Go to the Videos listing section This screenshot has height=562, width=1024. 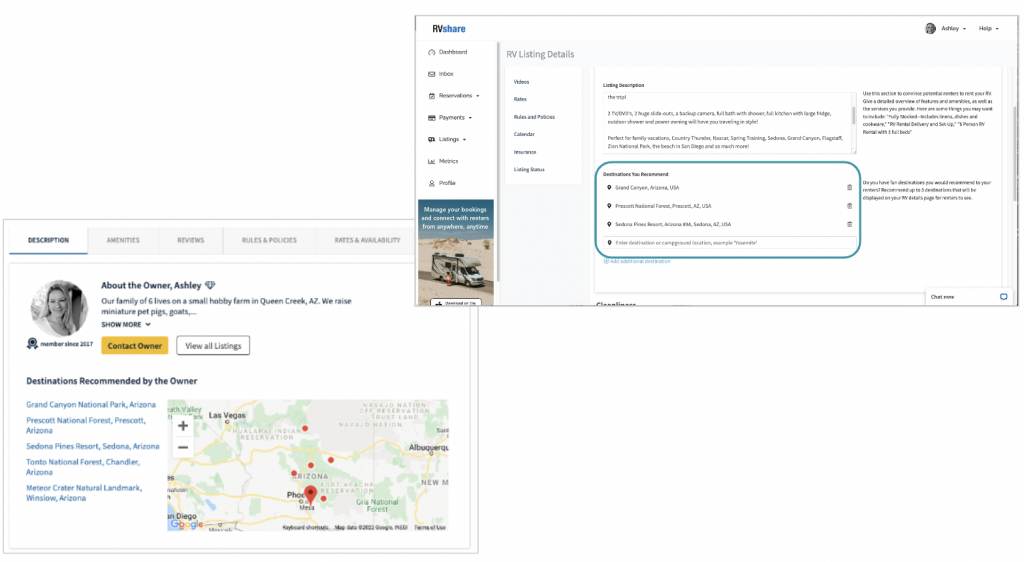tap(521, 82)
